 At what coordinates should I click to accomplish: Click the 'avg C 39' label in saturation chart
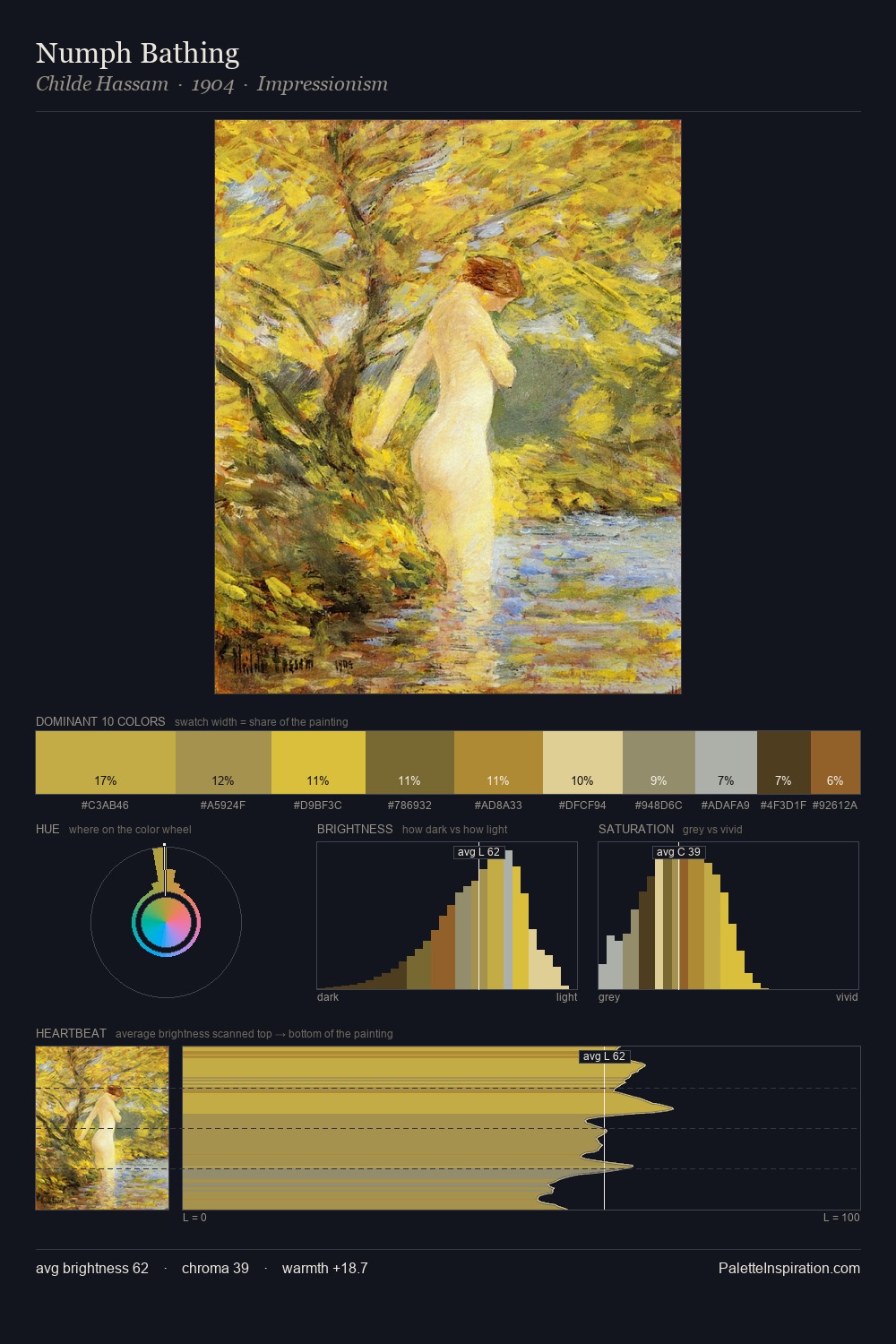coord(678,852)
